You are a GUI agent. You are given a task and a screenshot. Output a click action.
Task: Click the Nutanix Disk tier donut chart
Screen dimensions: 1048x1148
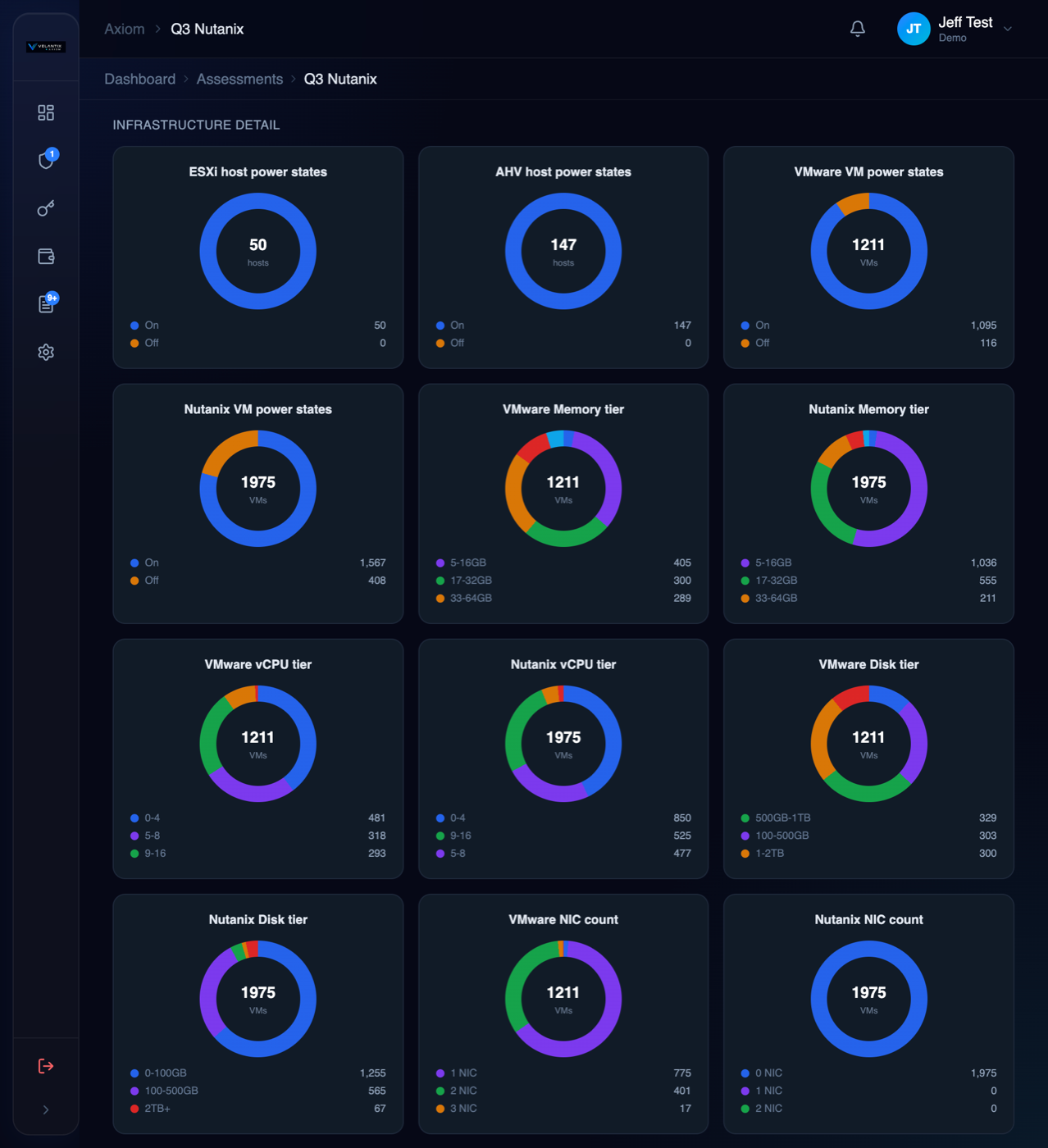click(257, 999)
